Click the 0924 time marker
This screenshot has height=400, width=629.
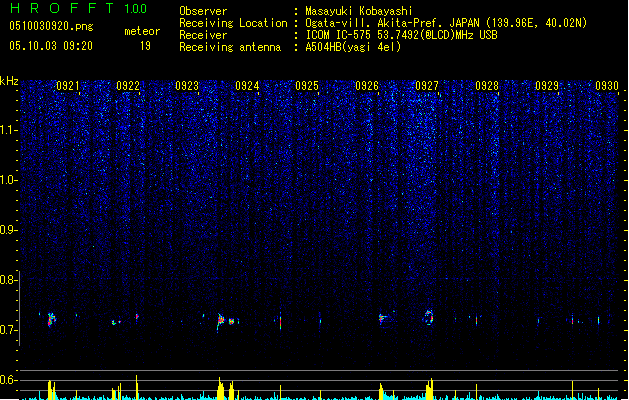(x=247, y=86)
